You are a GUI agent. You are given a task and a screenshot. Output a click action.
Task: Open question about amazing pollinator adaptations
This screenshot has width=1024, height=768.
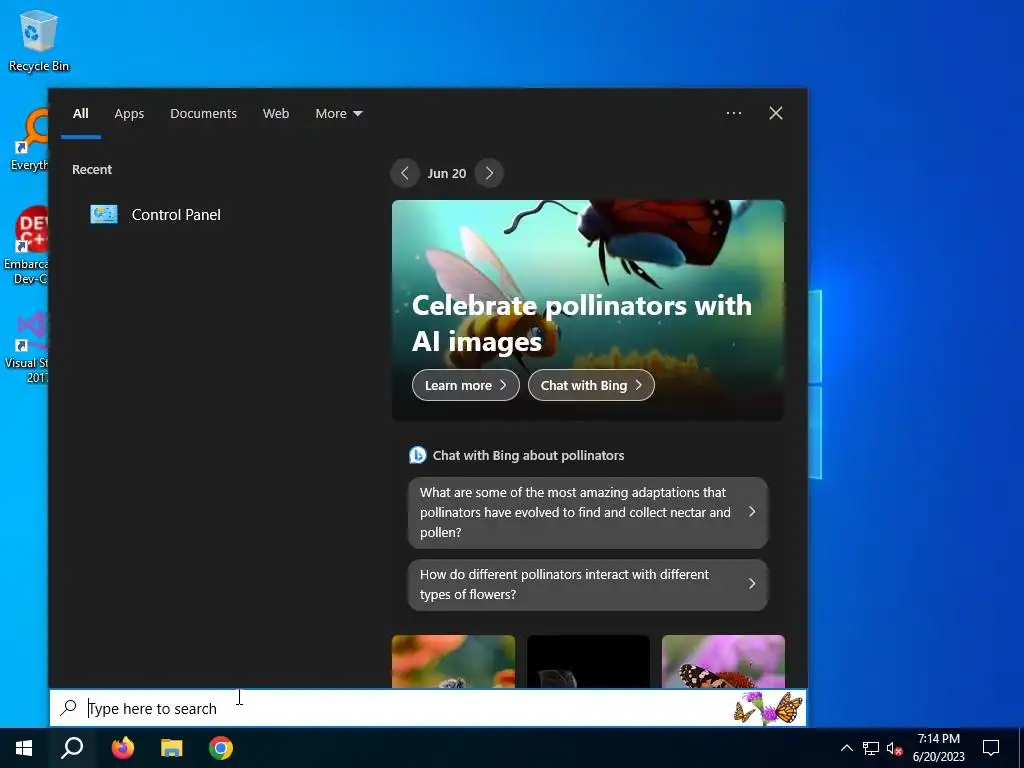click(x=588, y=513)
